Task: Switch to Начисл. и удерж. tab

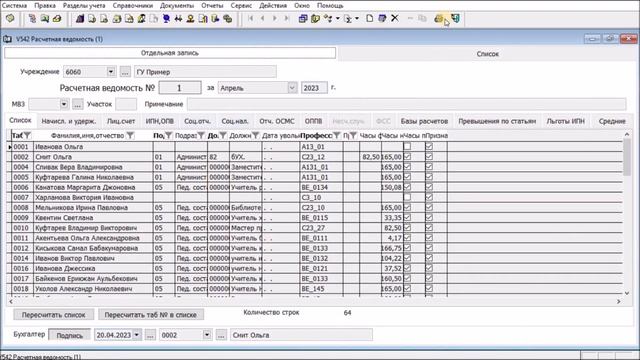Action: 69,121
